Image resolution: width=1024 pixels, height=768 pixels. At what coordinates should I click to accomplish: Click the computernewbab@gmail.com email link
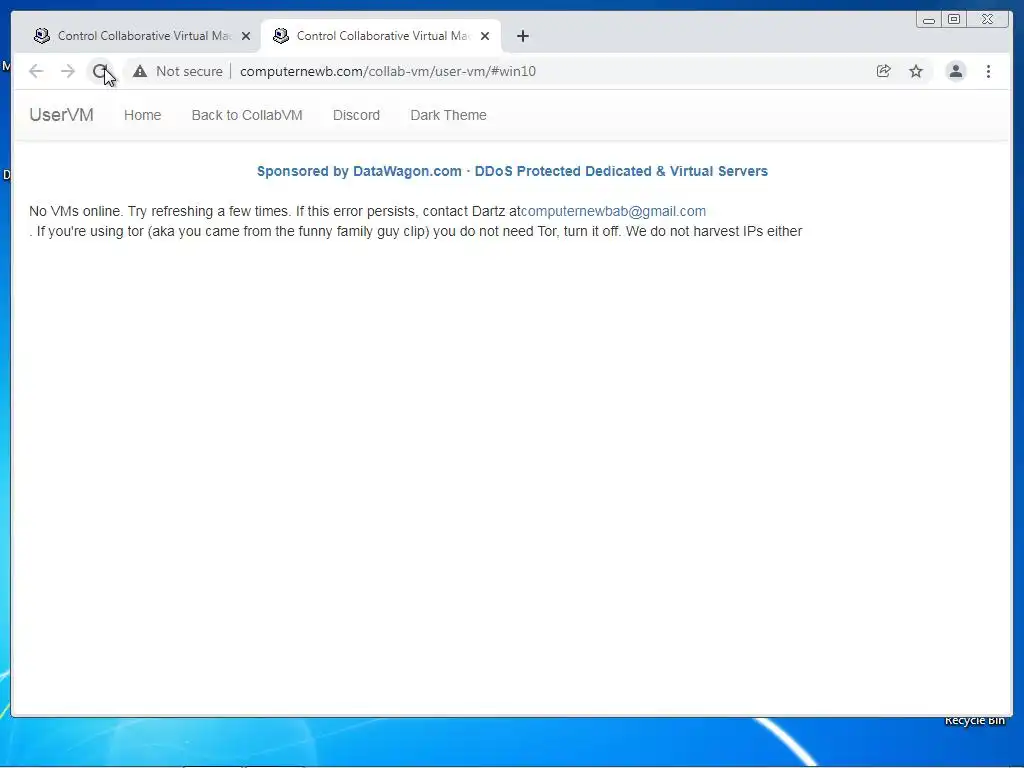point(613,211)
